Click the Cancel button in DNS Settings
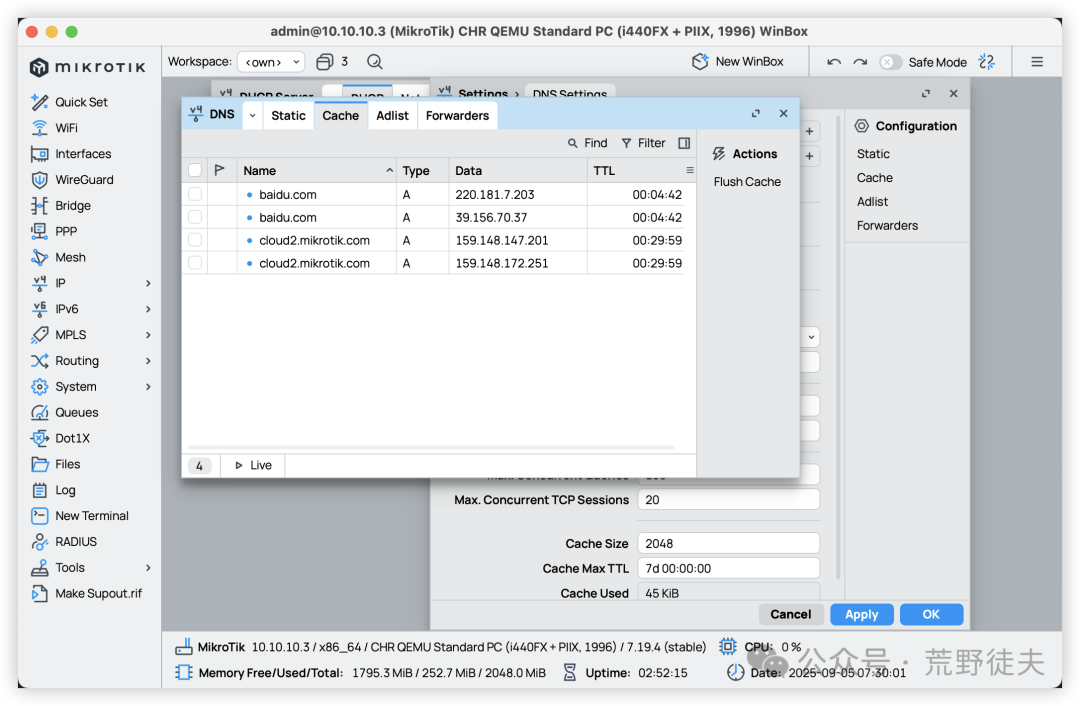Viewport: 1080px width, 706px height. click(x=791, y=614)
